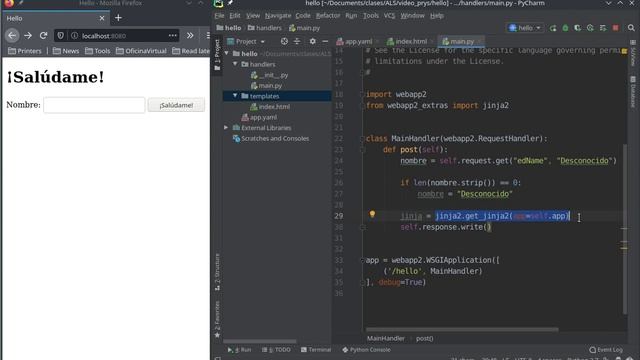
Task: Select Scratches and Consoles node
Action: pyautogui.click(x=271, y=138)
